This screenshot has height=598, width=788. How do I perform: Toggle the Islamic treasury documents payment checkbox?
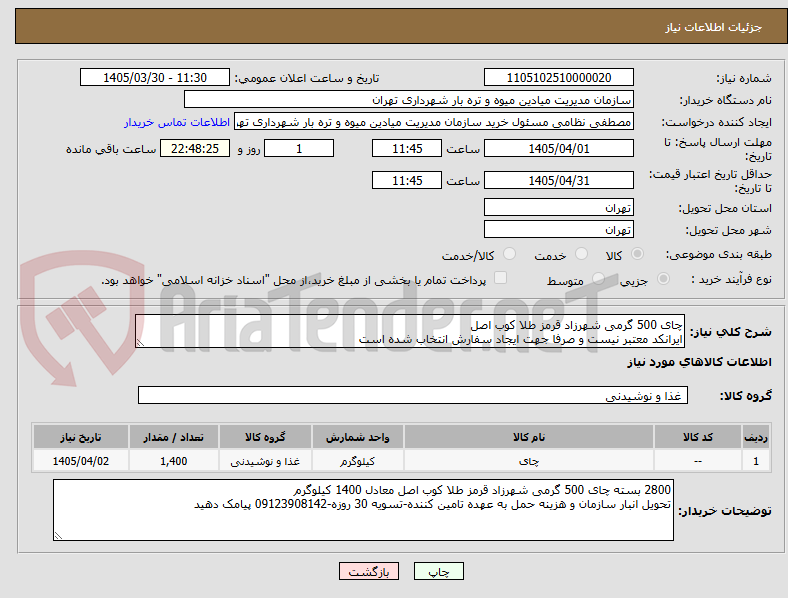tap(501, 278)
